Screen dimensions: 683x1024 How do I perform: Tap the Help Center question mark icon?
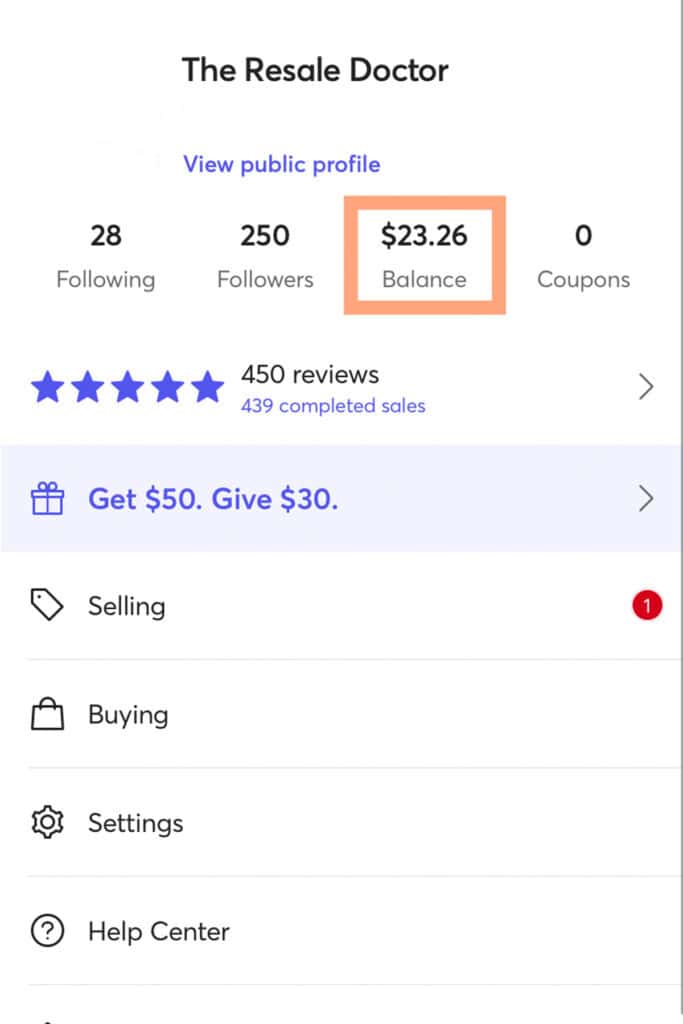click(47, 931)
